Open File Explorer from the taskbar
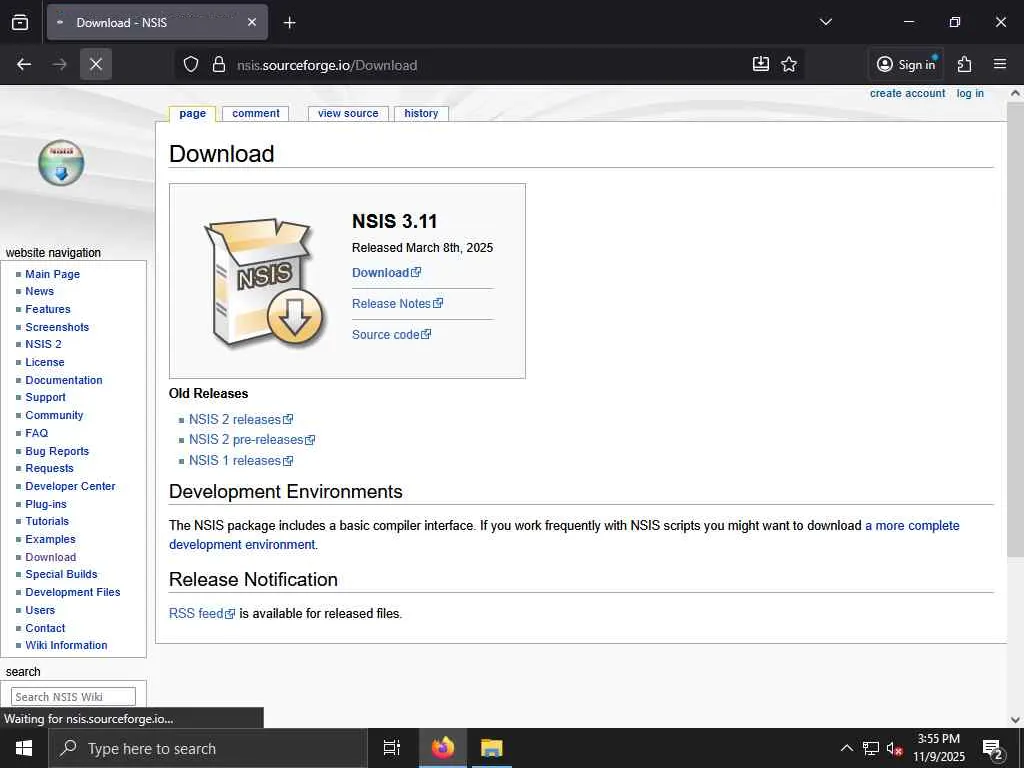 (491, 748)
